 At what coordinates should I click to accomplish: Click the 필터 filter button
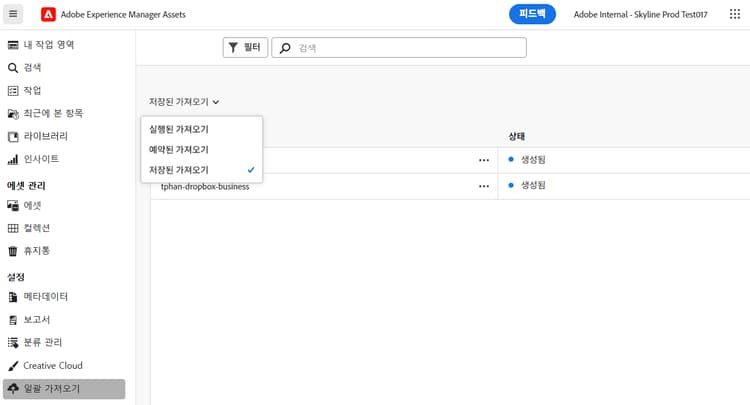coord(245,47)
